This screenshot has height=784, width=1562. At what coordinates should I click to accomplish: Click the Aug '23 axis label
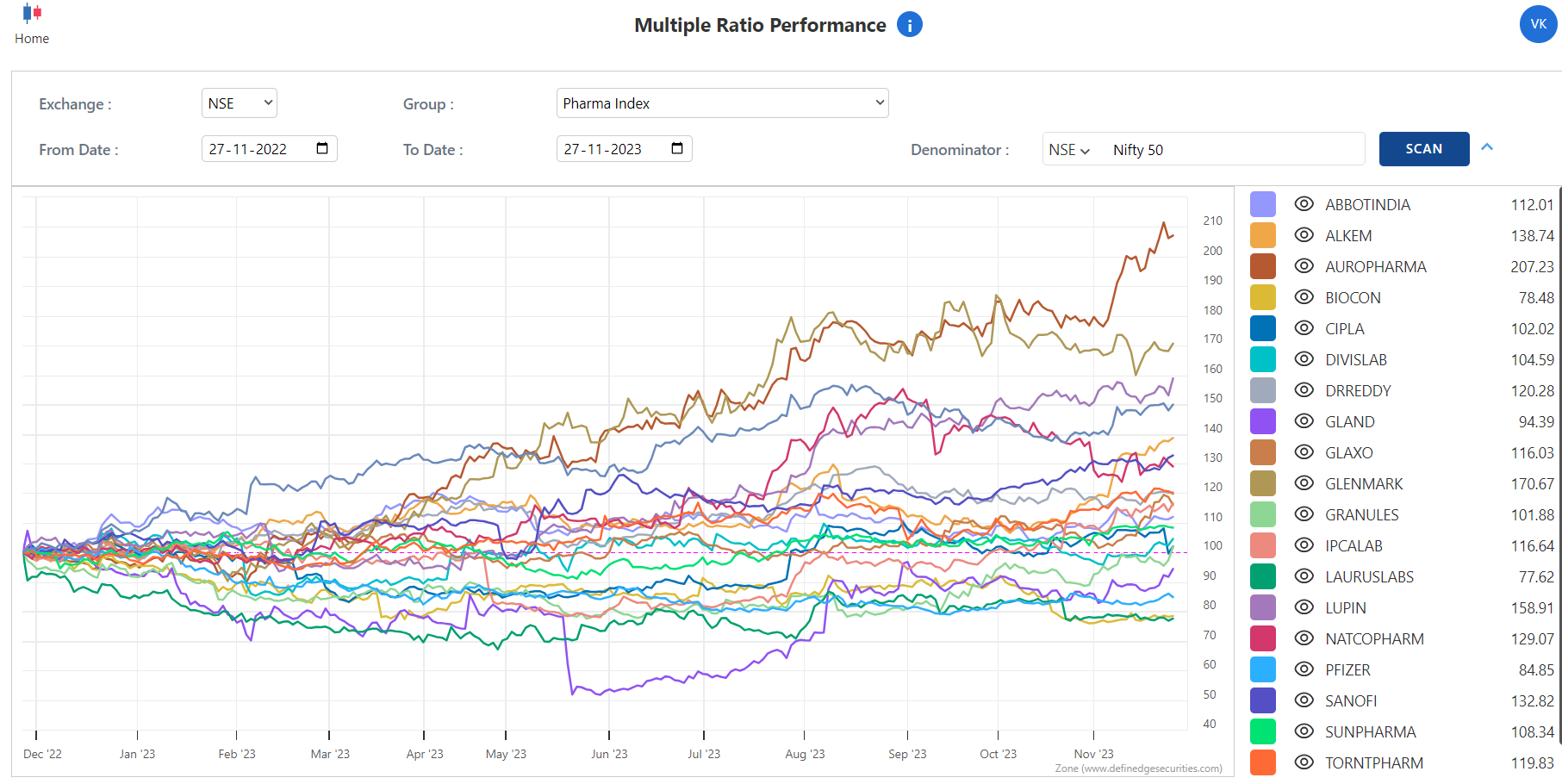[805, 754]
